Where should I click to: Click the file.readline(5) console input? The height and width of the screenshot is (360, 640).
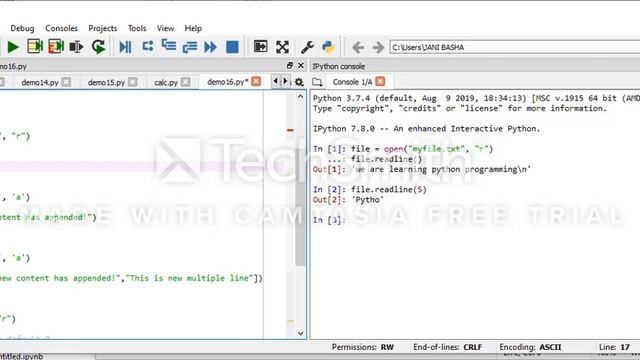click(389, 189)
